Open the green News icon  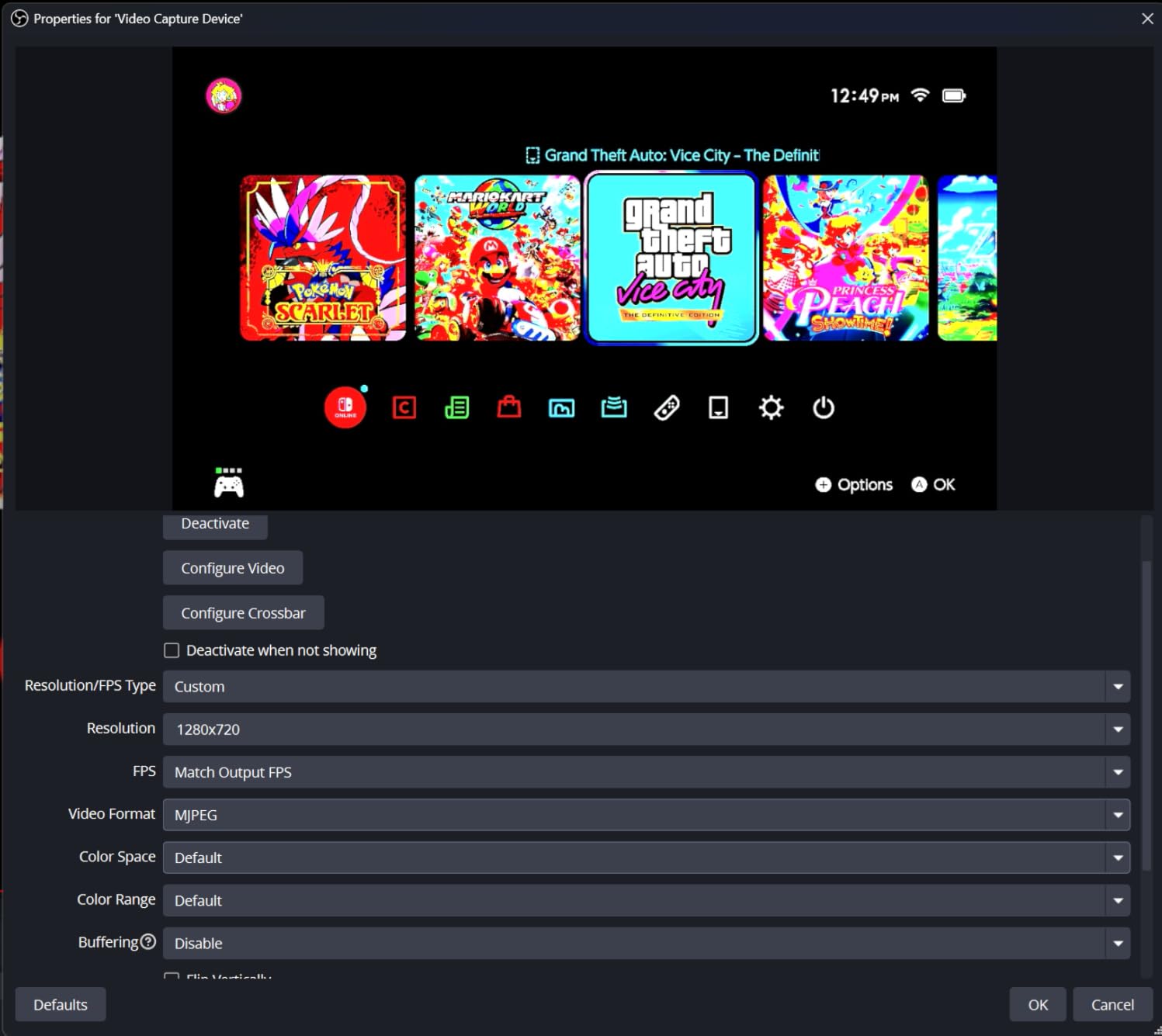pyautogui.click(x=457, y=407)
